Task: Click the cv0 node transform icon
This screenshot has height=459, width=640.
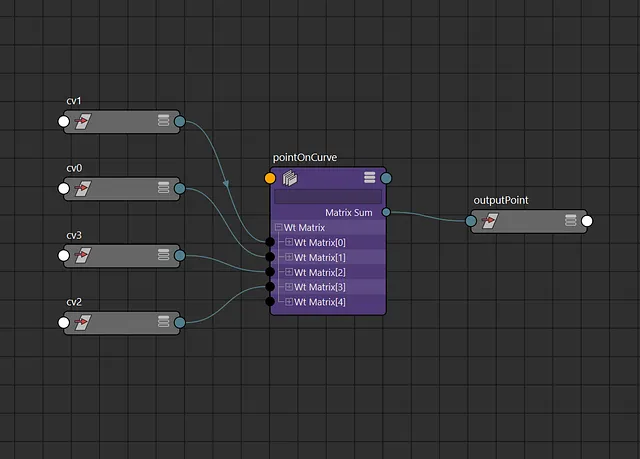Action: point(84,188)
